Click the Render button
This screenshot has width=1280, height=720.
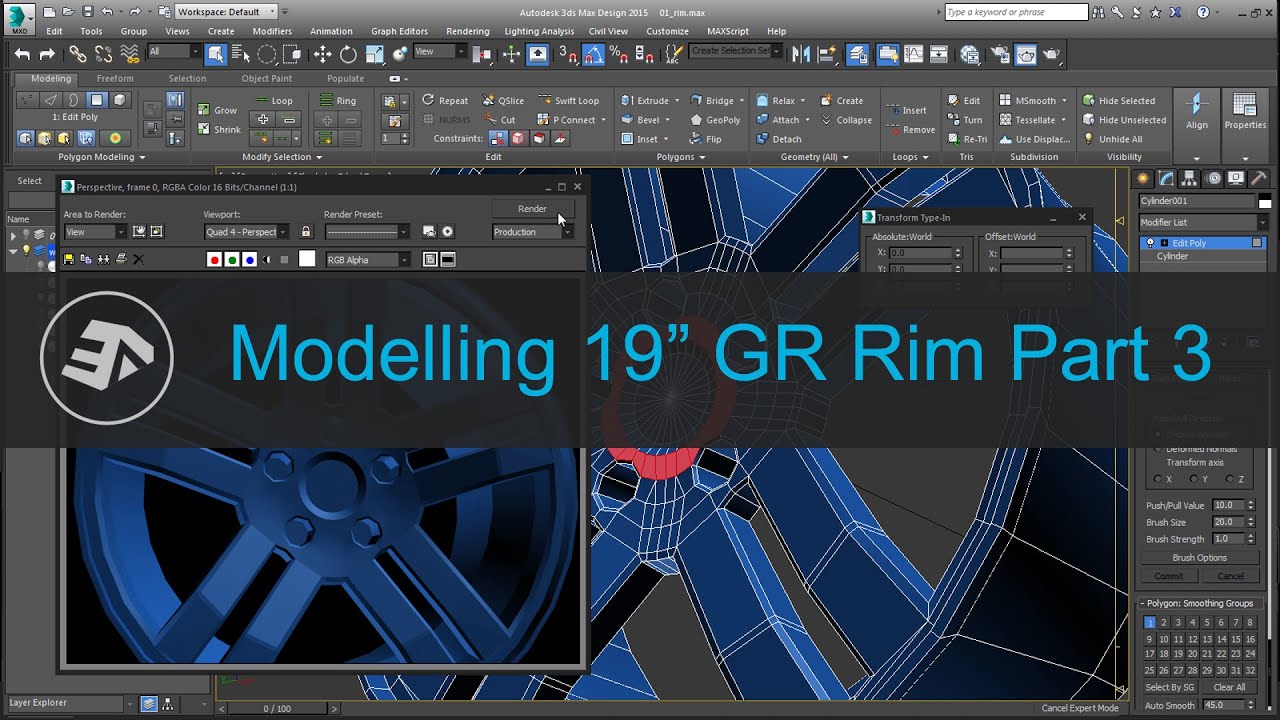532,209
